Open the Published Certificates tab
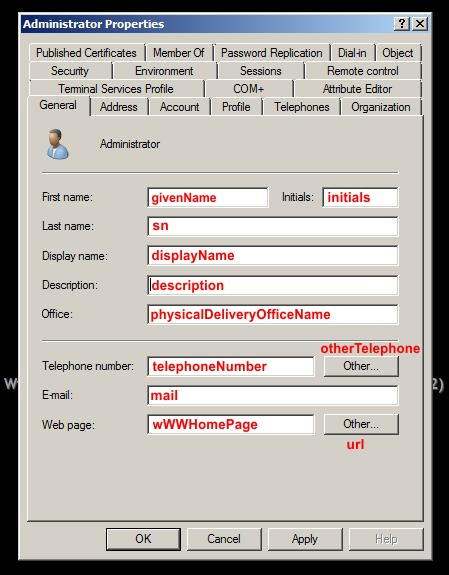Viewport: 449px width, 575px height. click(86, 53)
